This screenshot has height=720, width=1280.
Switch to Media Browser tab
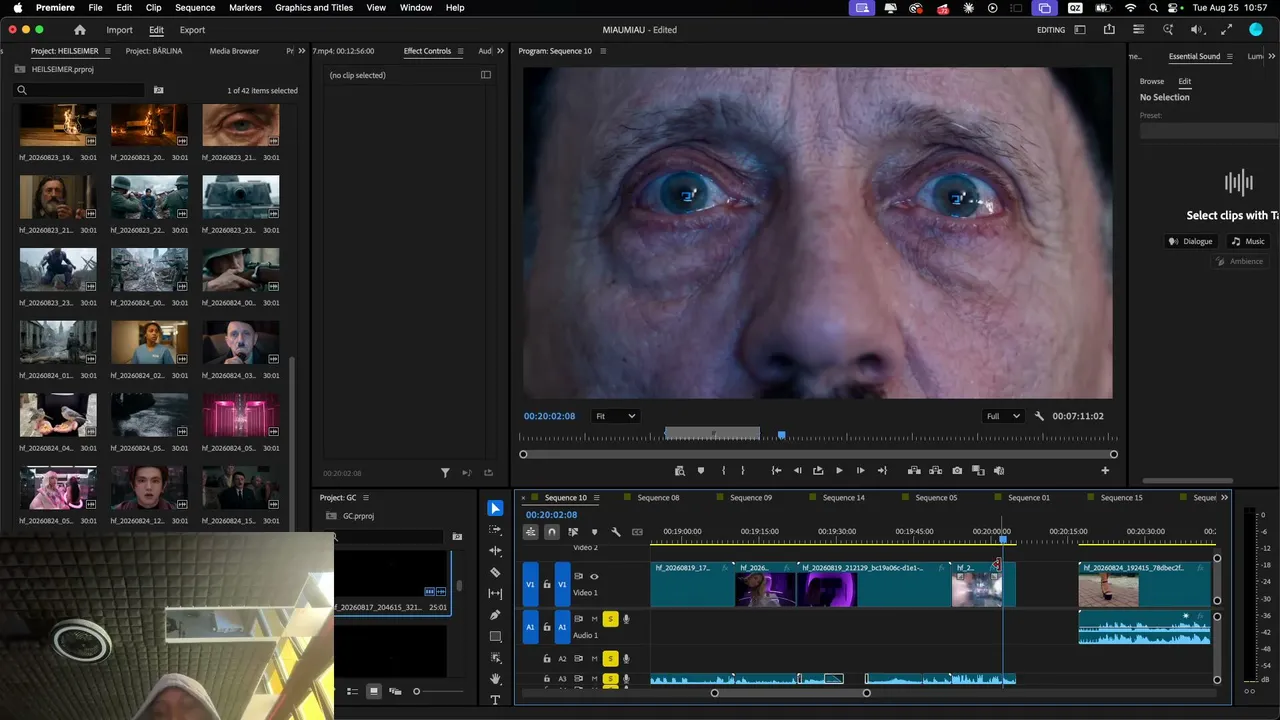[234, 51]
